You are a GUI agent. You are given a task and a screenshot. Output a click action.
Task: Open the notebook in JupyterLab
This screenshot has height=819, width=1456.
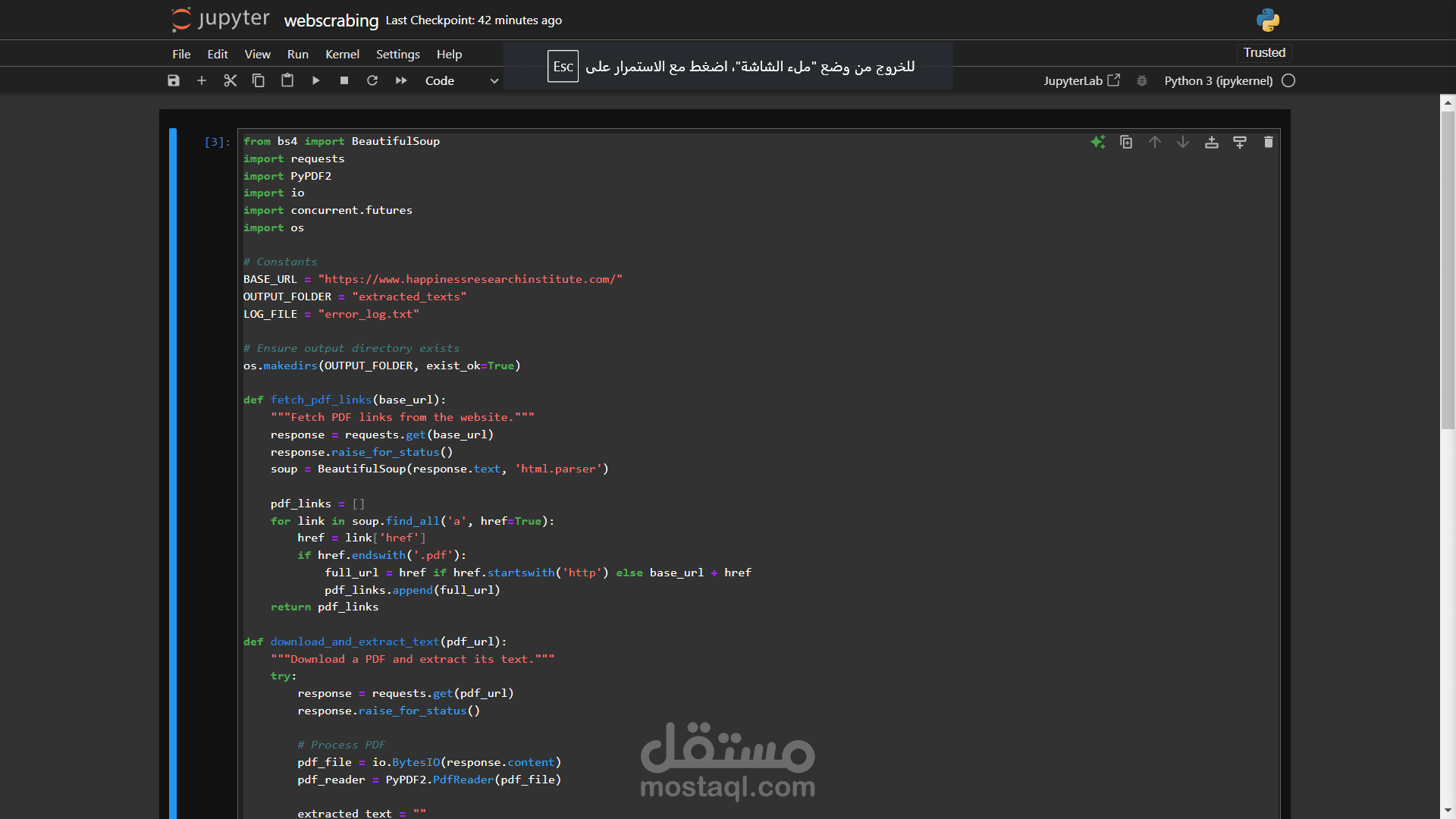tap(1081, 80)
